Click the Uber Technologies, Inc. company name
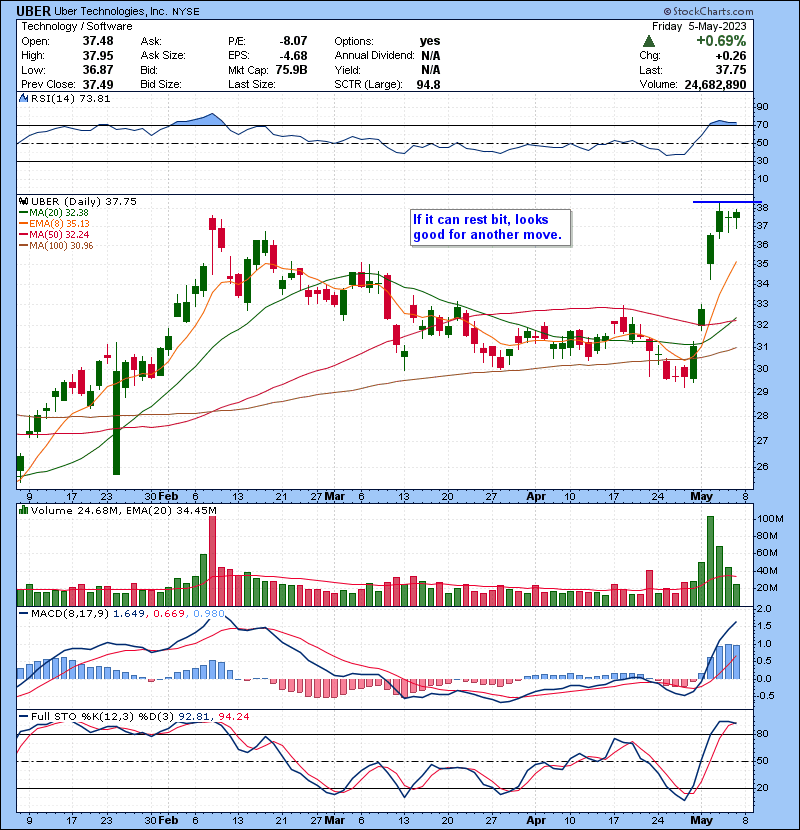 [111, 12]
